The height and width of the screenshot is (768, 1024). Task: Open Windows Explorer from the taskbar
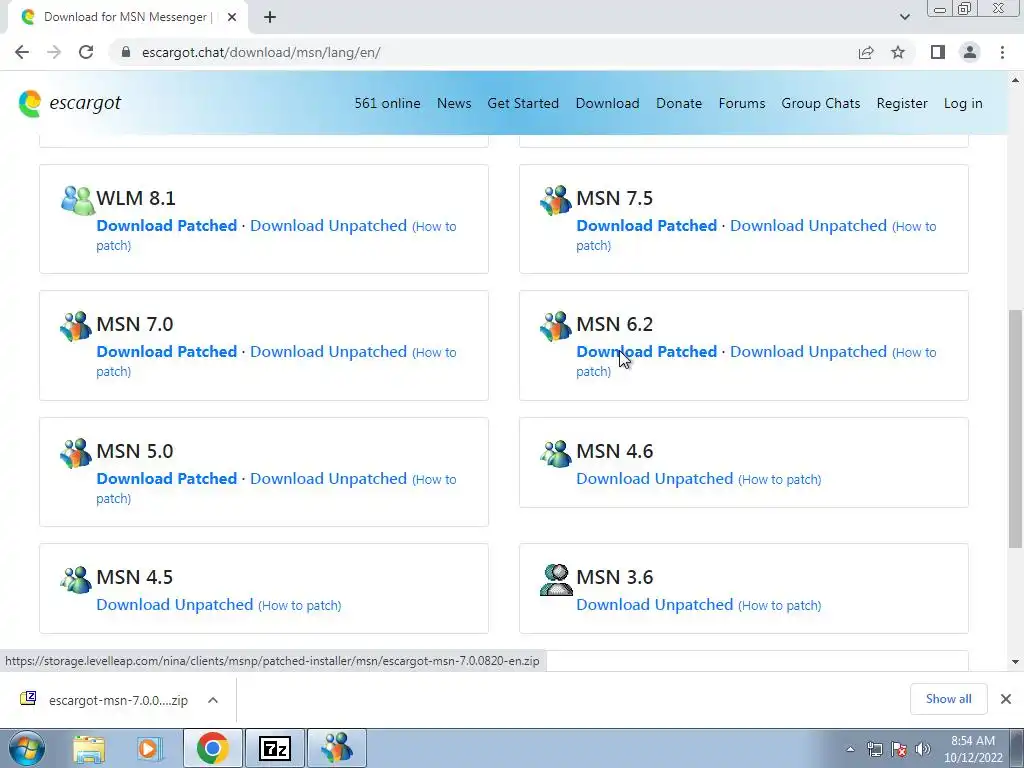click(x=89, y=748)
